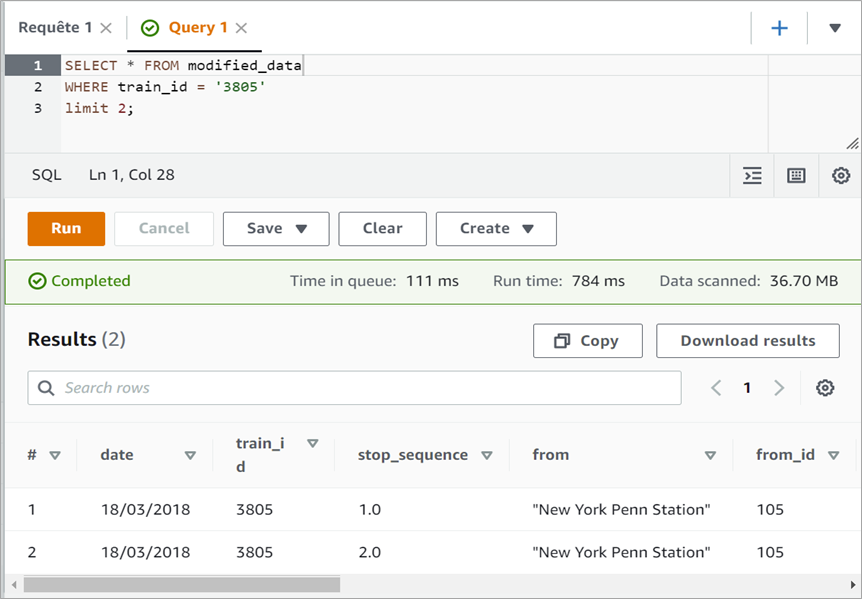
Task: Close the Requête 1 tab
Action: [x=106, y=28]
